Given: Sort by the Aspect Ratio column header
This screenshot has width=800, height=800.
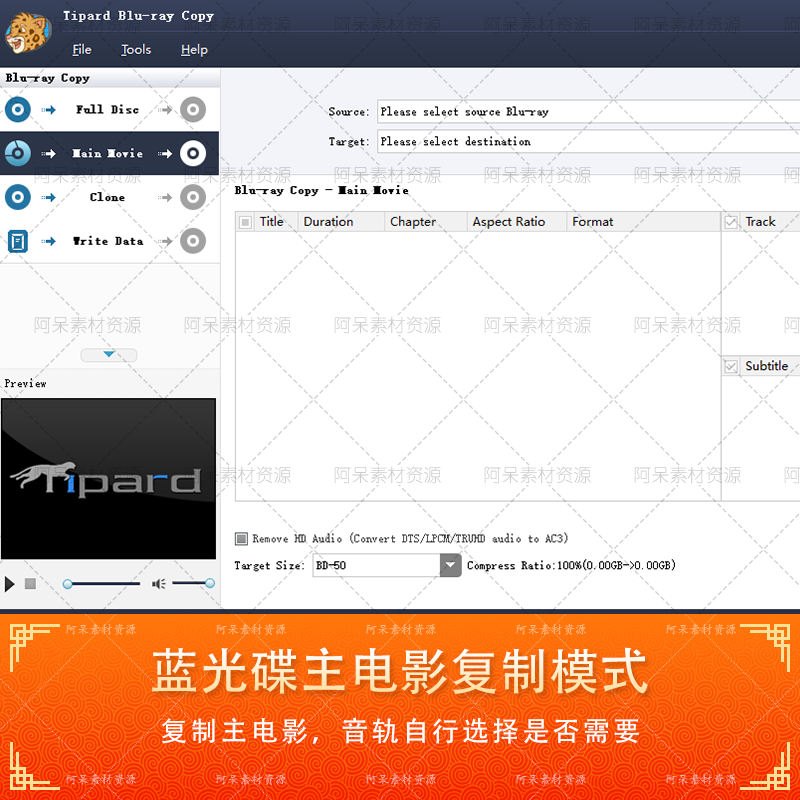Looking at the screenshot, I should click(516, 222).
